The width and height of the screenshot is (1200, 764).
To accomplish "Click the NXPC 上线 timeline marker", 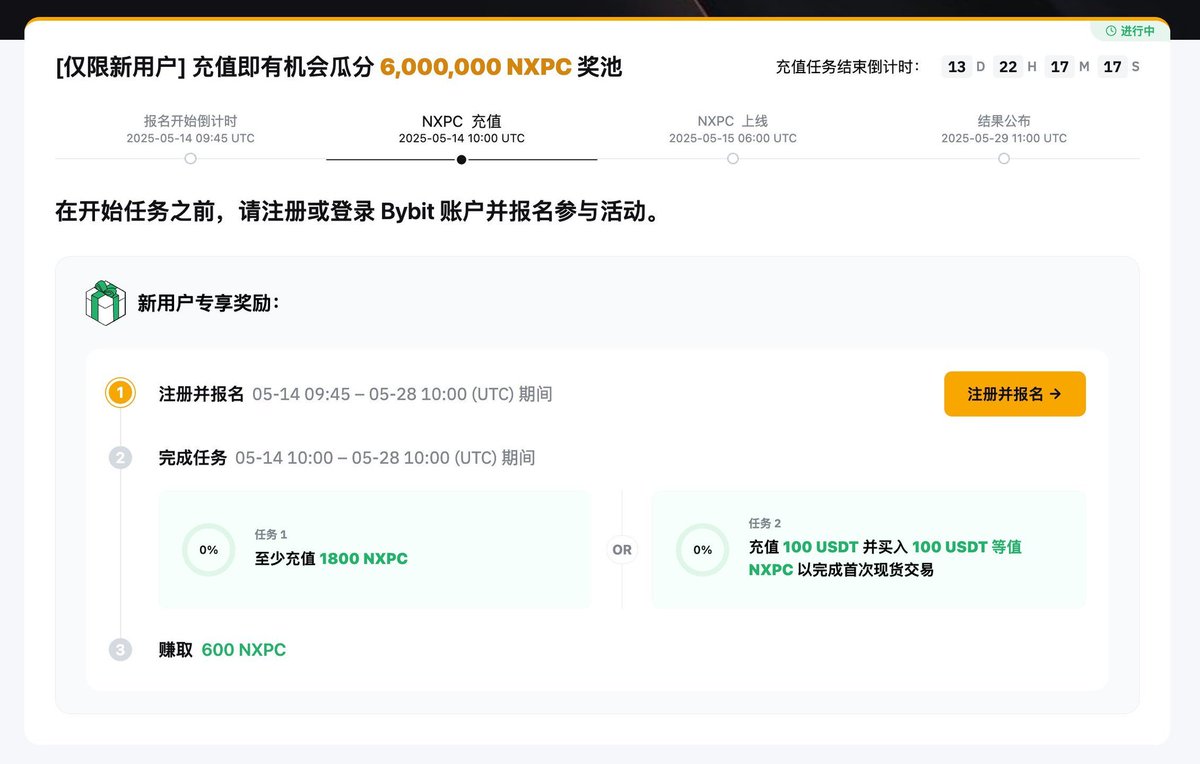I will point(733,159).
